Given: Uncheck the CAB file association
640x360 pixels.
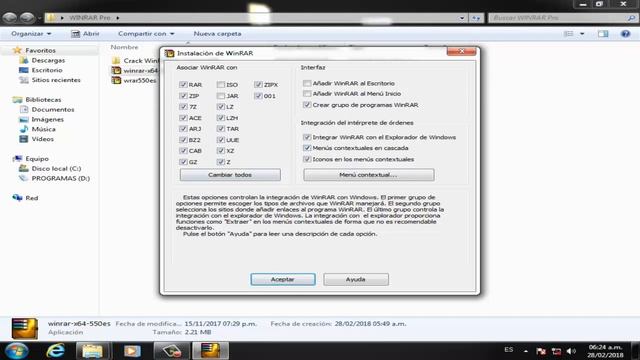Looking at the screenshot, I should point(183,151).
